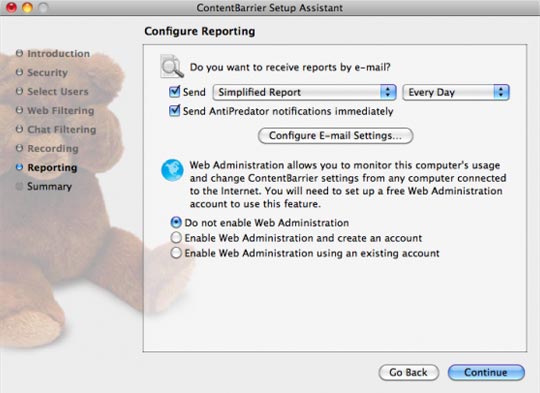This screenshot has width=540, height=393.
Task: Open the Simplified Report dropdown
Action: tap(304, 92)
